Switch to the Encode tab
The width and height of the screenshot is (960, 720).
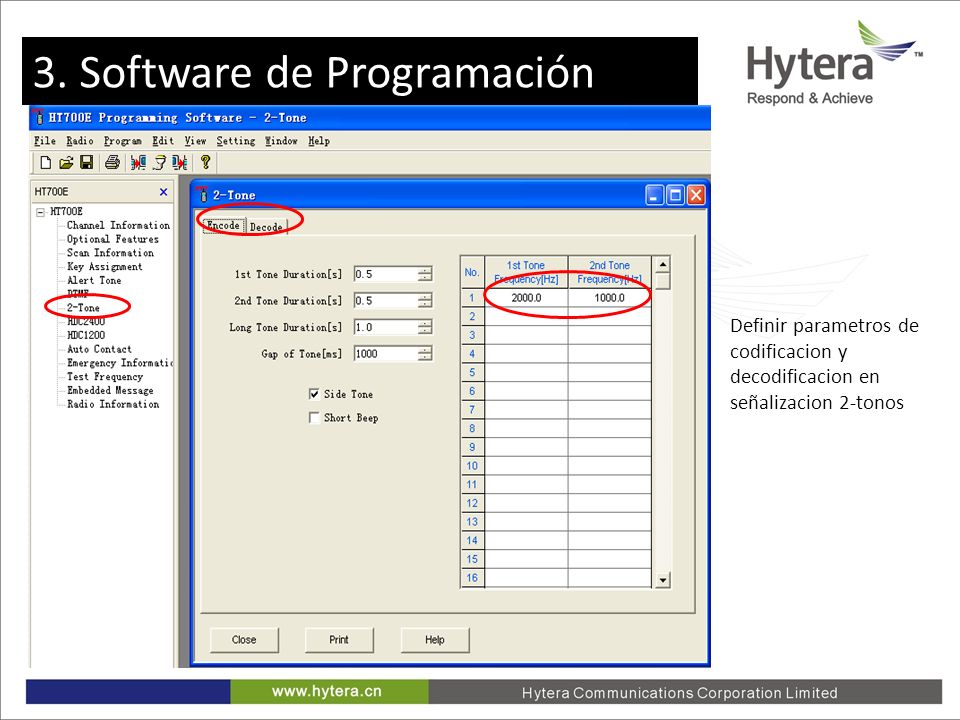[223, 225]
